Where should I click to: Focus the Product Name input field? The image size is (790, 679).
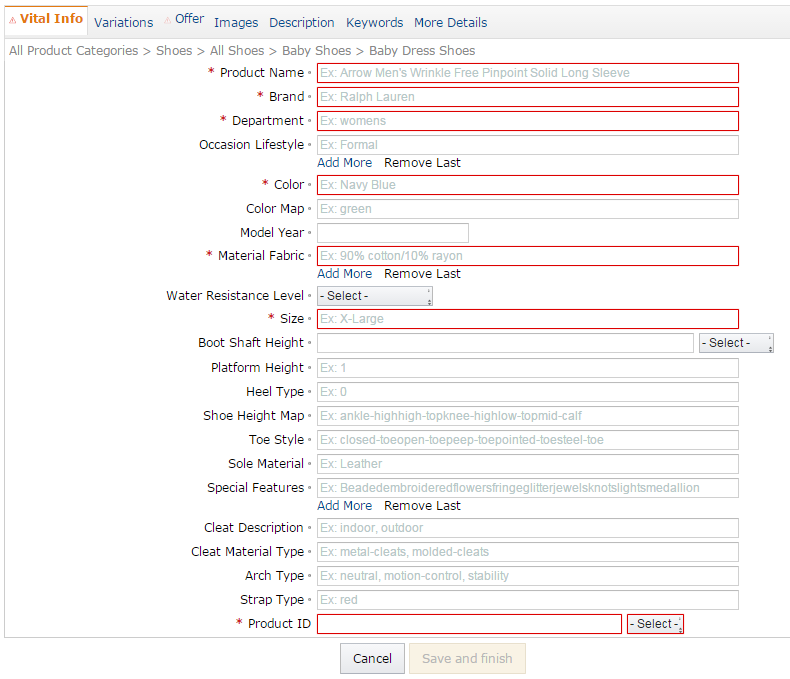(528, 73)
